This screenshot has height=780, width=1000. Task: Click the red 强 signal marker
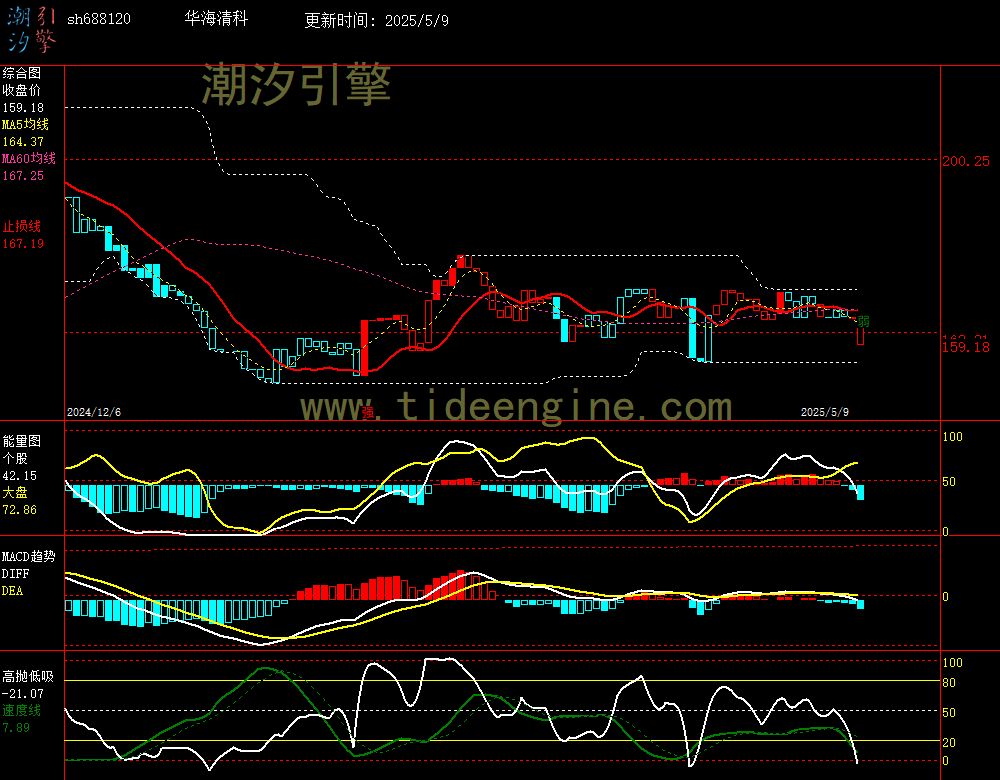367,413
